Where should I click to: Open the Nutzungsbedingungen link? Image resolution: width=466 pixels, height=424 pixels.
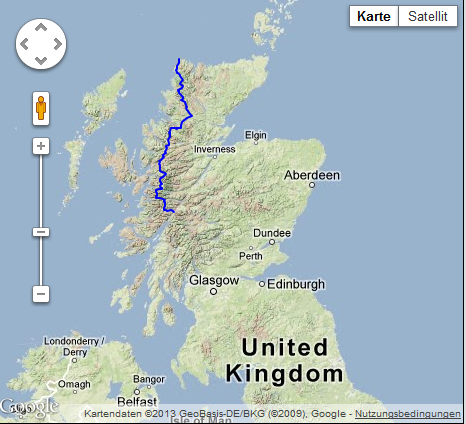click(x=408, y=414)
